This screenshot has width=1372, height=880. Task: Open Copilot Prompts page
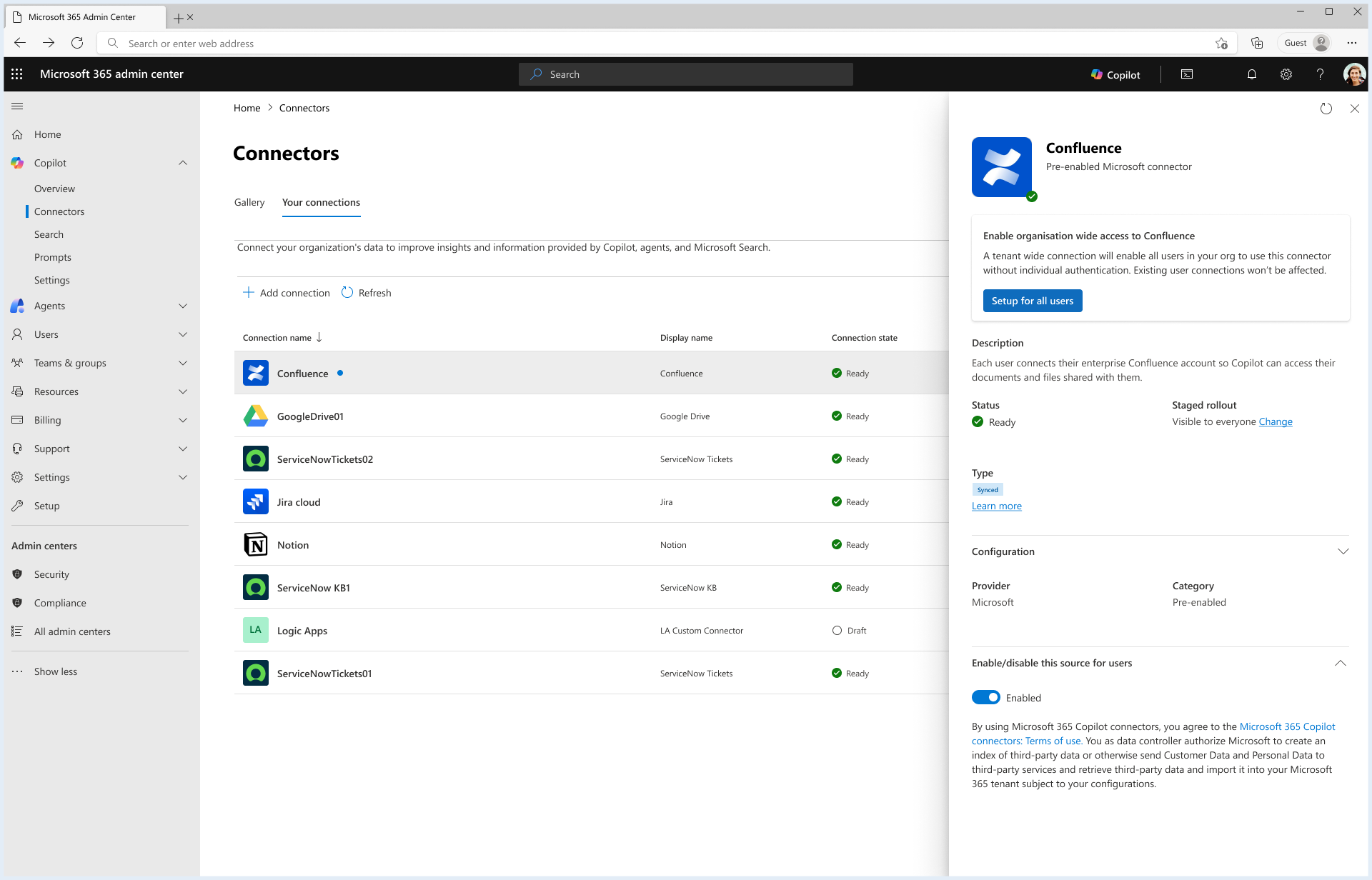[53, 257]
